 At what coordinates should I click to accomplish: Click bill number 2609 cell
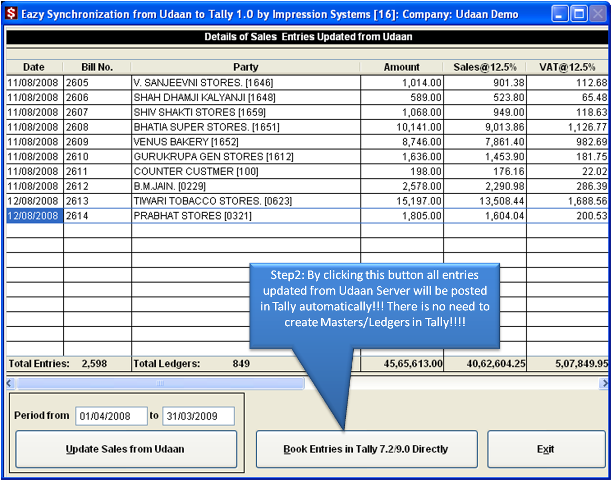pyautogui.click(x=97, y=142)
